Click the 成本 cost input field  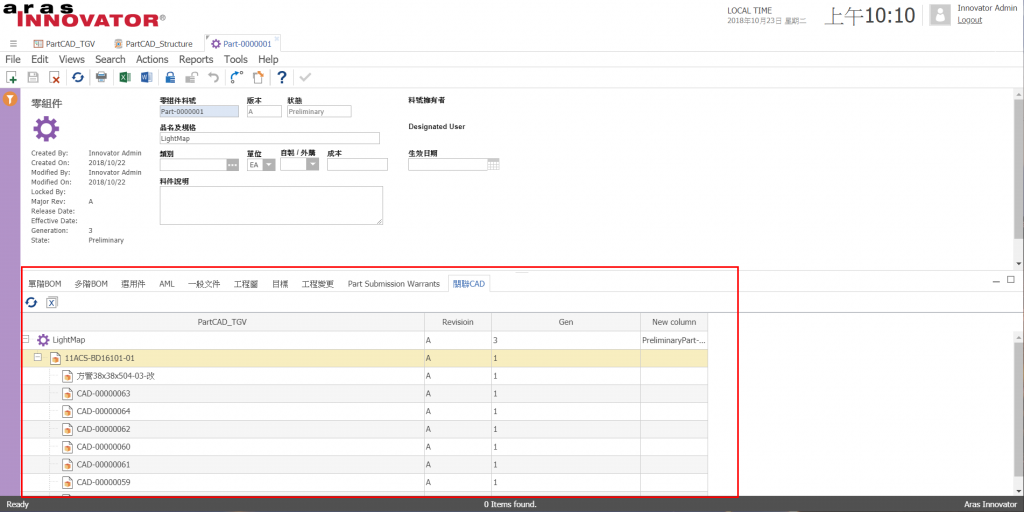(x=357, y=165)
